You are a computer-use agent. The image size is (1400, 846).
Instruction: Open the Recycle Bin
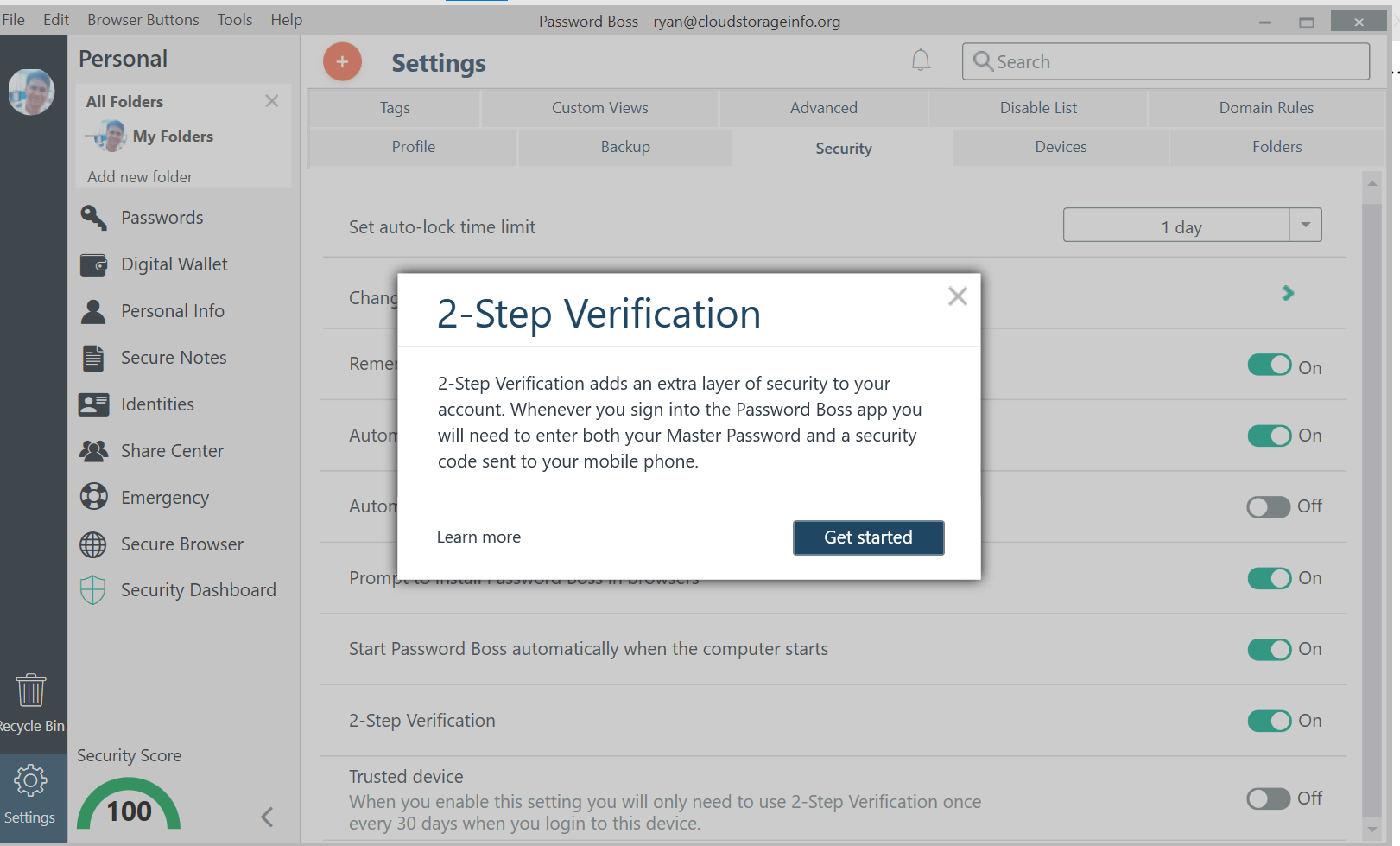(x=32, y=690)
